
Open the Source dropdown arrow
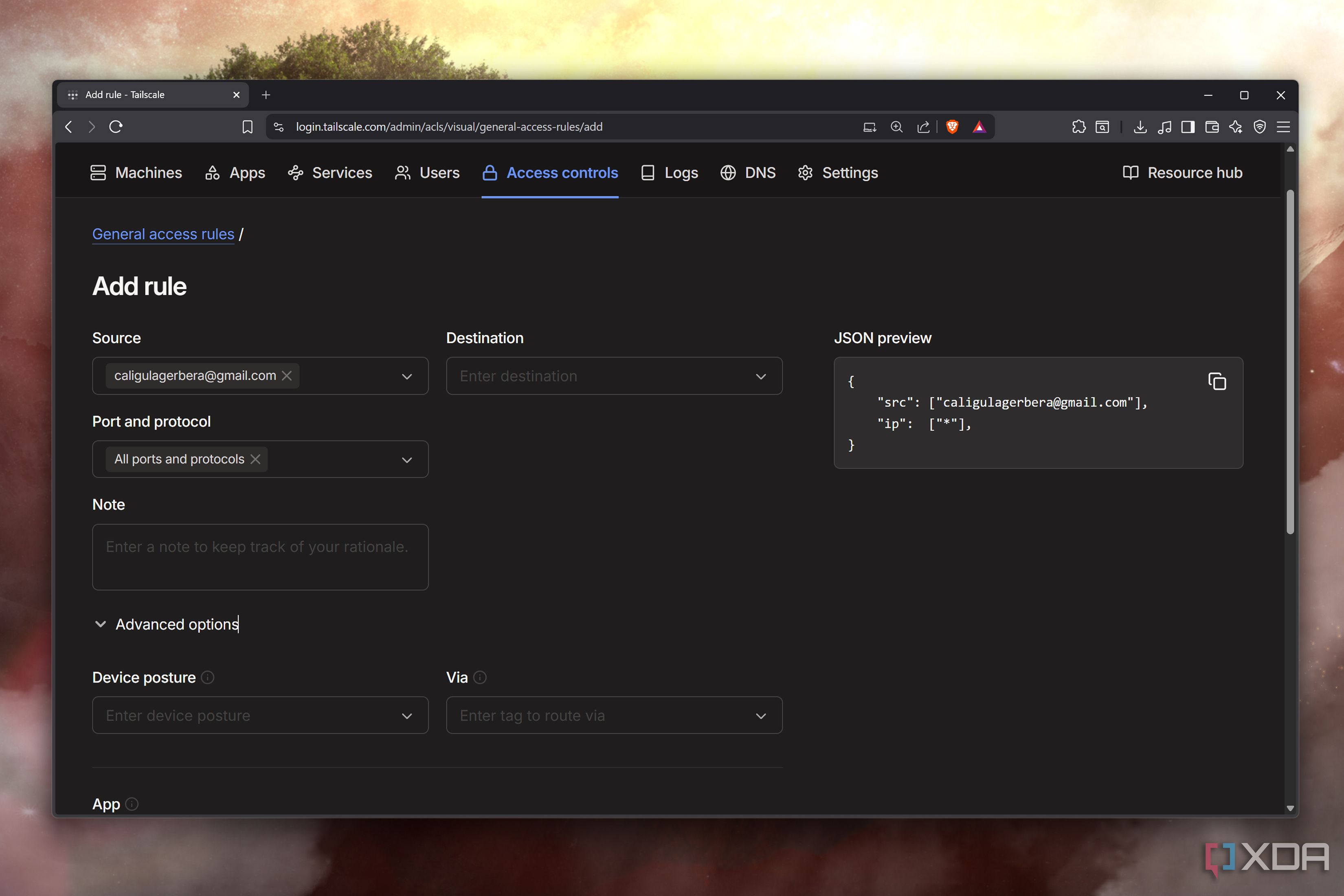point(407,376)
